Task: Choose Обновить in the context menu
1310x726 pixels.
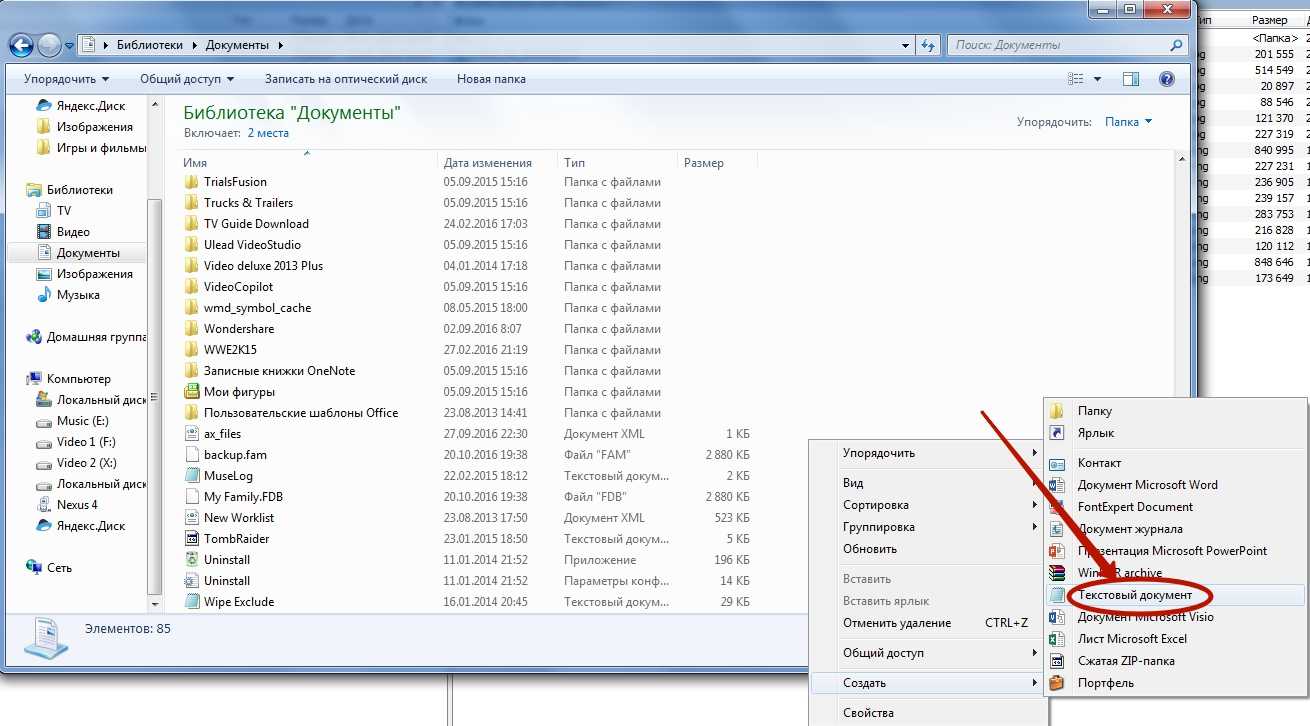Action: point(869,549)
